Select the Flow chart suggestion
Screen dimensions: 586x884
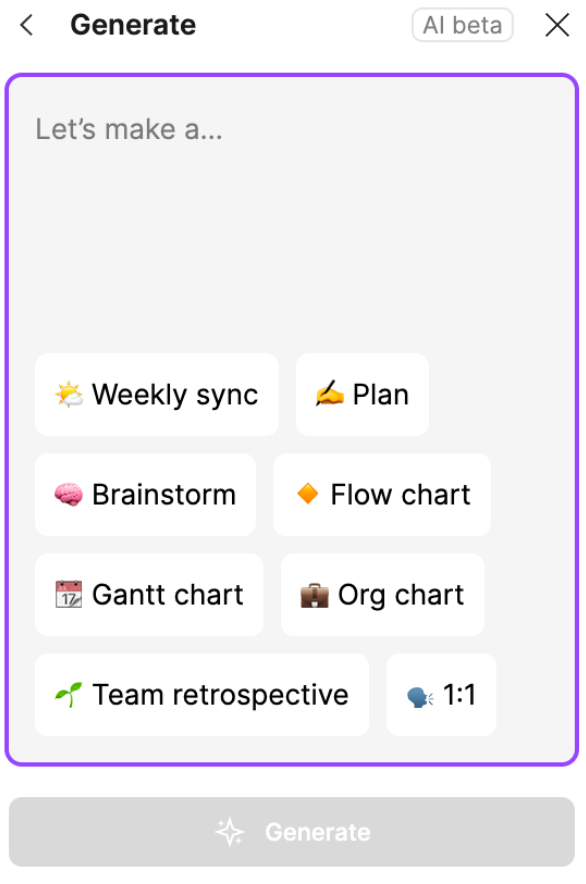382,494
